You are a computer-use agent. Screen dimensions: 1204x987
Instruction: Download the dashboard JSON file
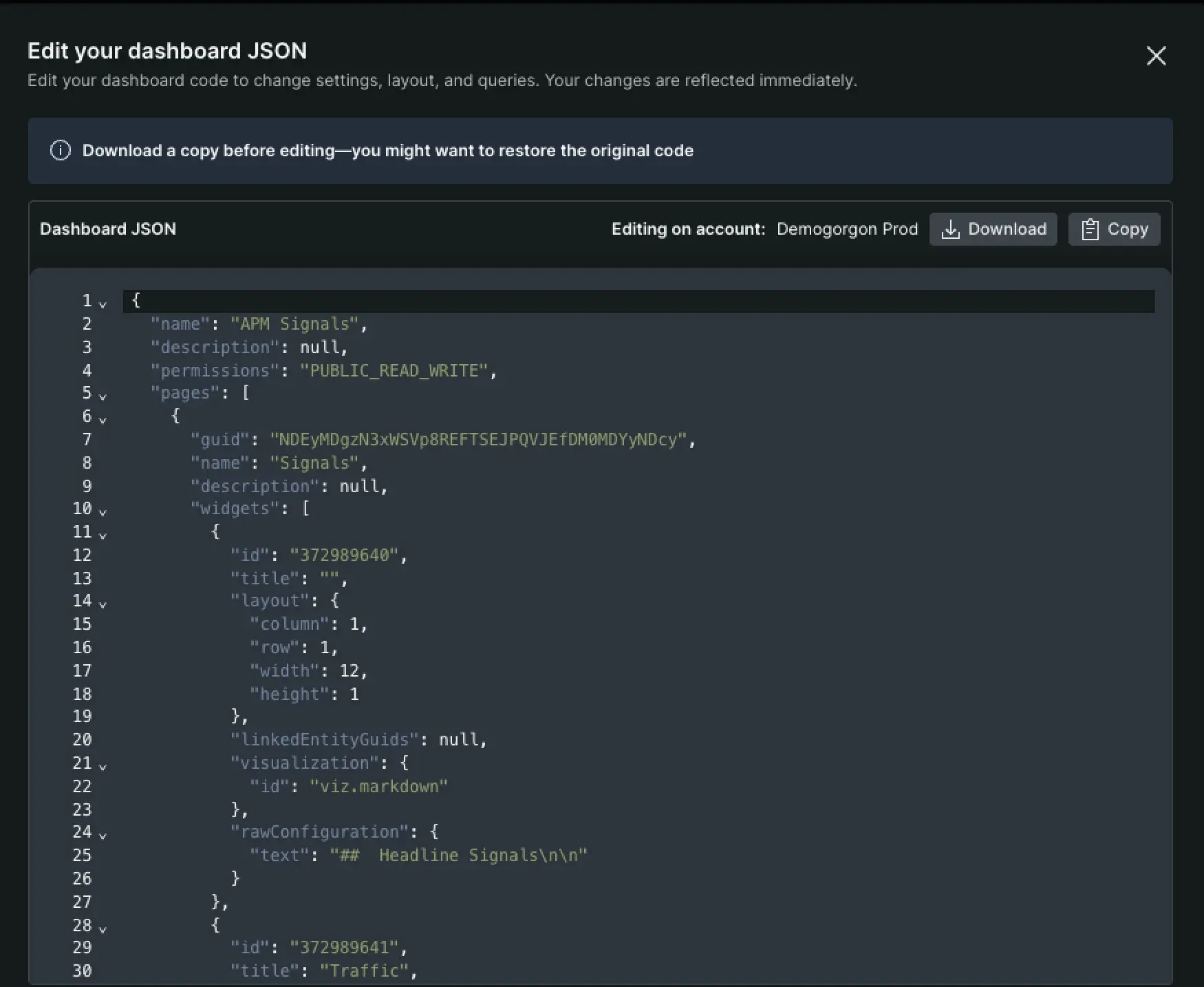[x=993, y=229]
